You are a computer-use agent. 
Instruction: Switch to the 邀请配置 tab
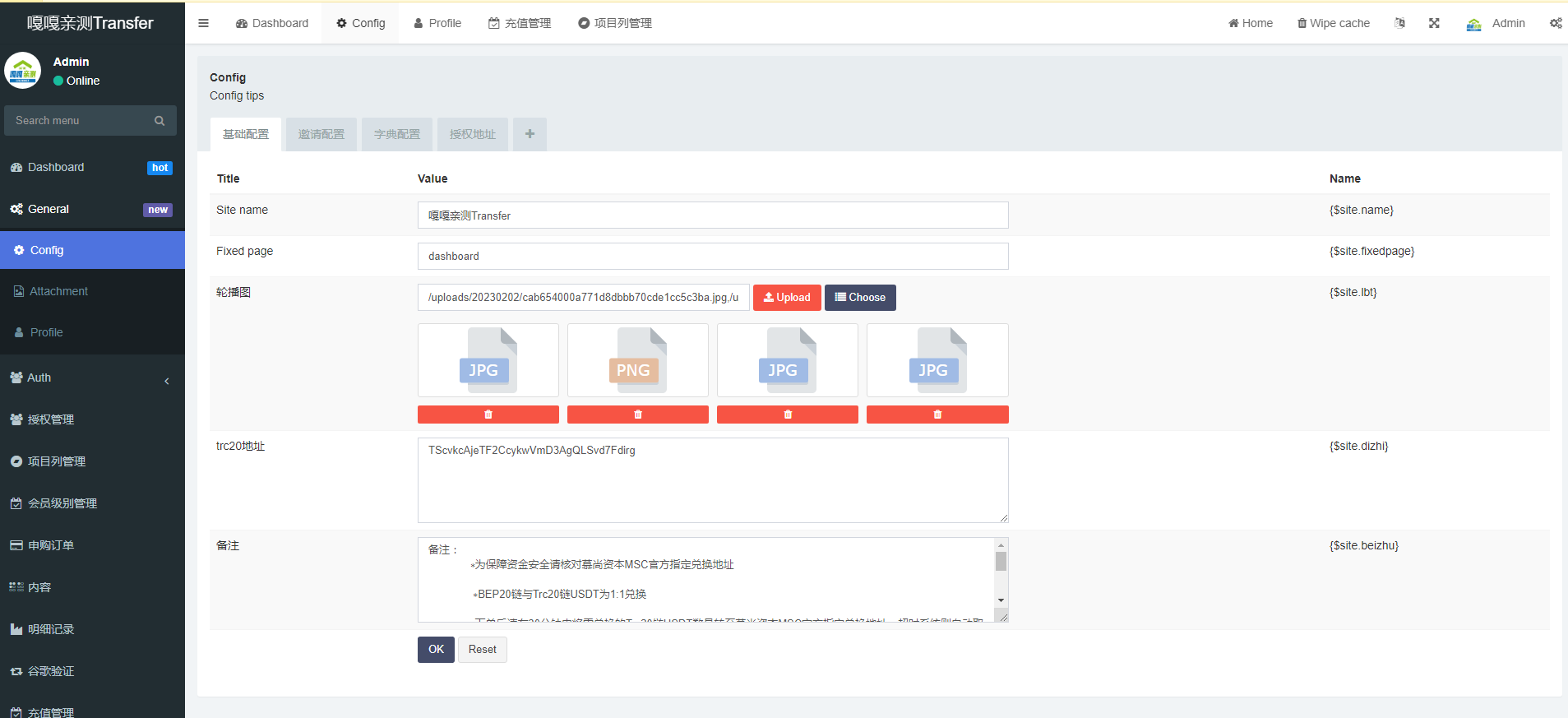321,134
